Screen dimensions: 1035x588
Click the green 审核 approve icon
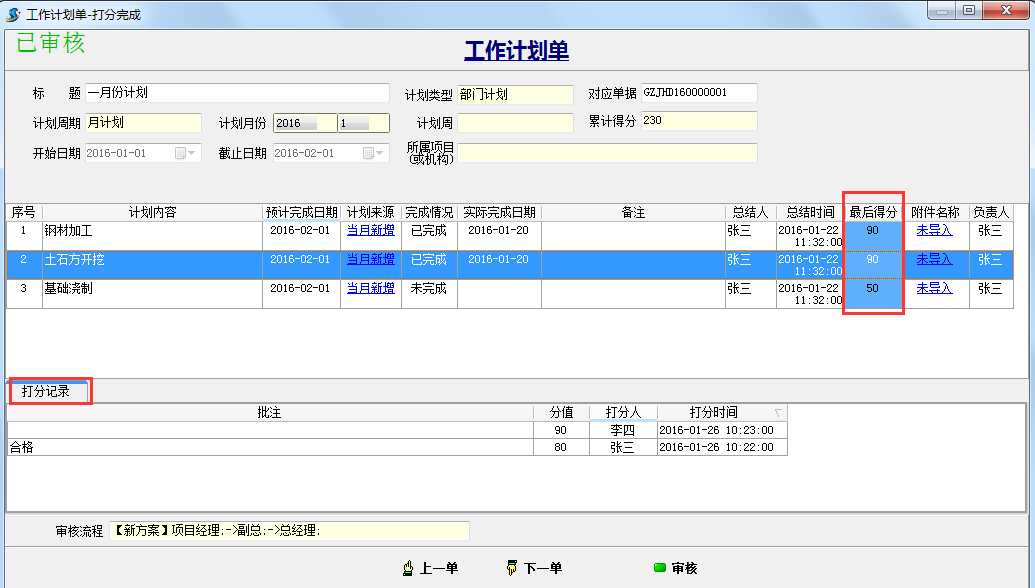[660, 566]
